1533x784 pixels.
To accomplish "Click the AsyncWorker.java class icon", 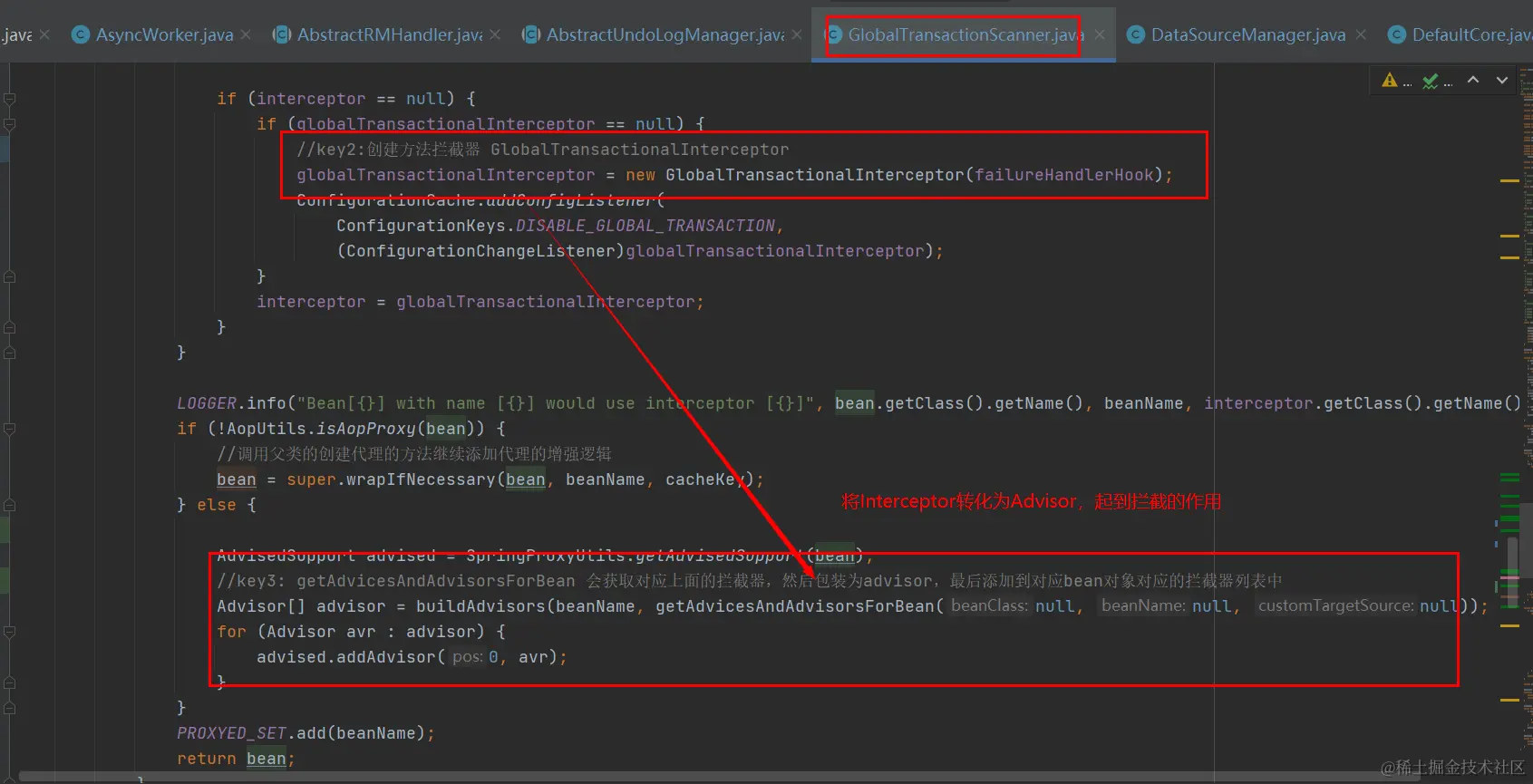I will [x=81, y=34].
